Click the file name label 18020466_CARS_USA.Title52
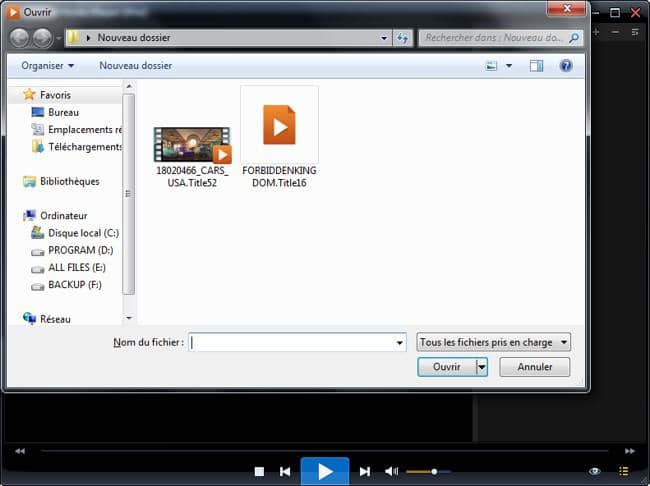This screenshot has height=486, width=650. tap(192, 177)
